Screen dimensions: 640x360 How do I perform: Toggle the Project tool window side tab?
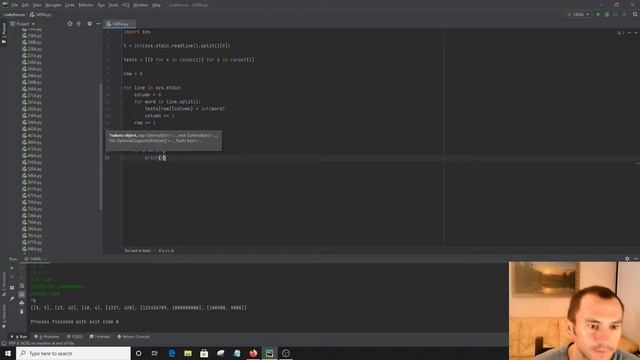[x=4, y=33]
